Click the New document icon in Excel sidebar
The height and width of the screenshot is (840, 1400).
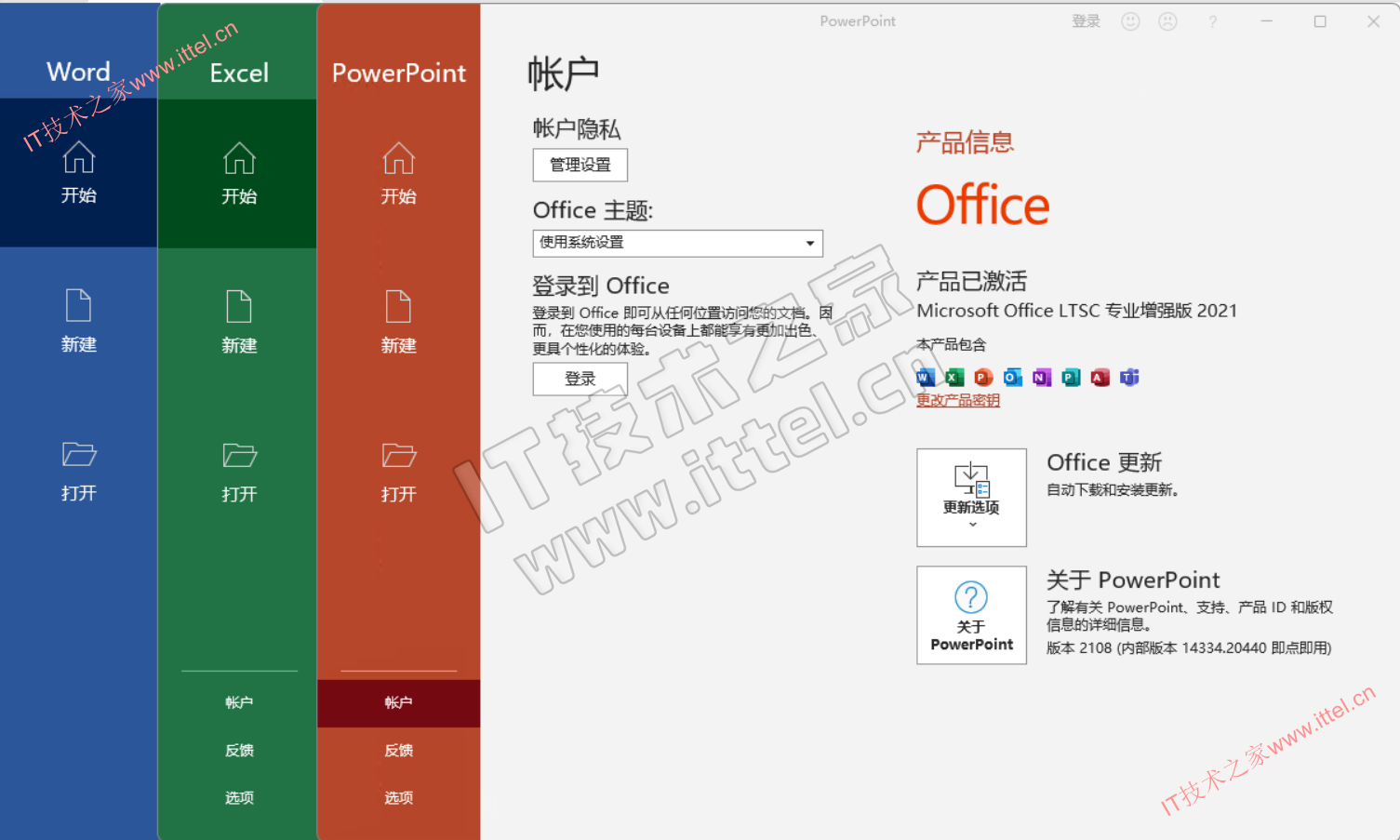click(239, 307)
